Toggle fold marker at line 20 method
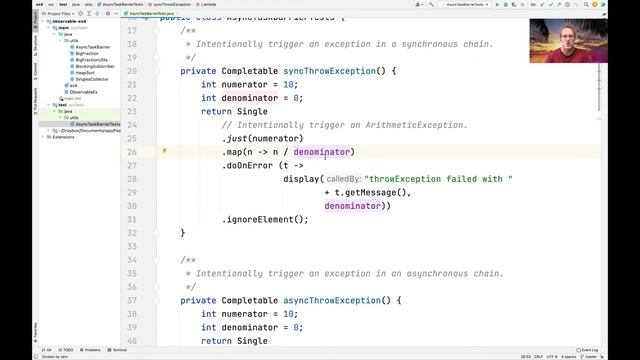The height and width of the screenshot is (360, 640). (x=156, y=71)
